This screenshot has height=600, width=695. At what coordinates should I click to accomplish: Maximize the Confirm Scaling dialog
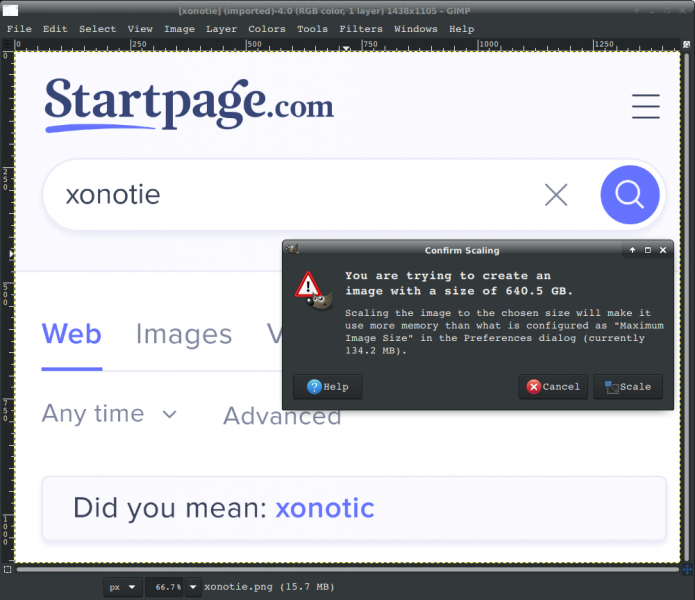click(x=648, y=250)
